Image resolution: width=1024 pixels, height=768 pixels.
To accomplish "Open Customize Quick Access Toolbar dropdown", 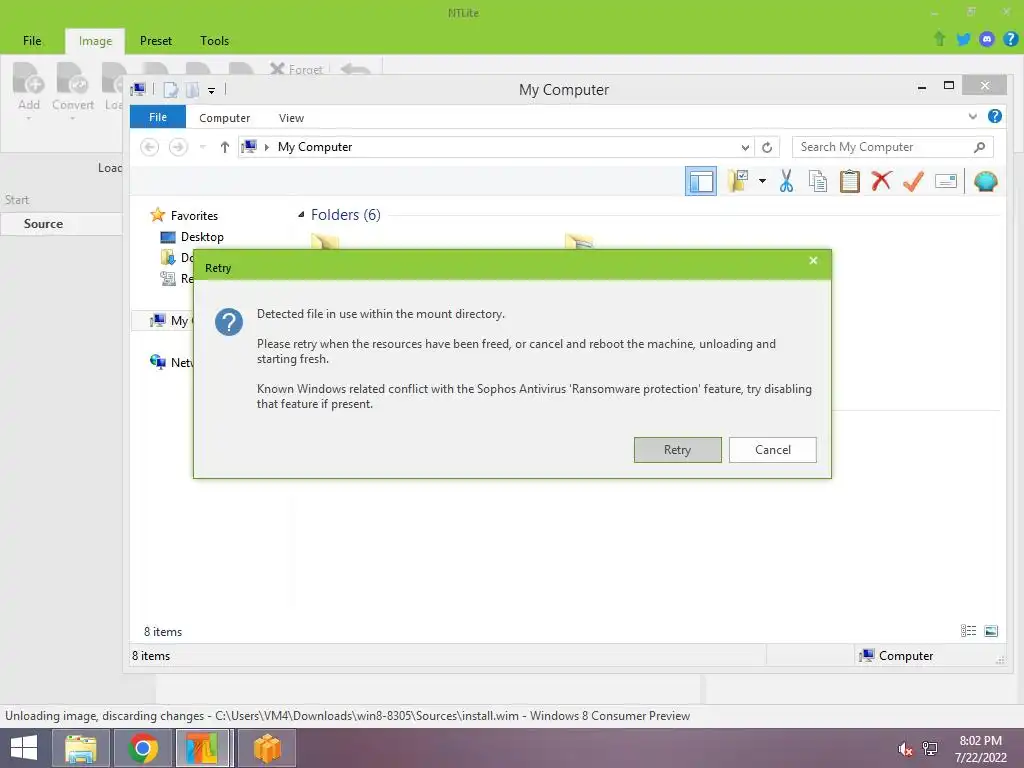I will click(x=212, y=90).
